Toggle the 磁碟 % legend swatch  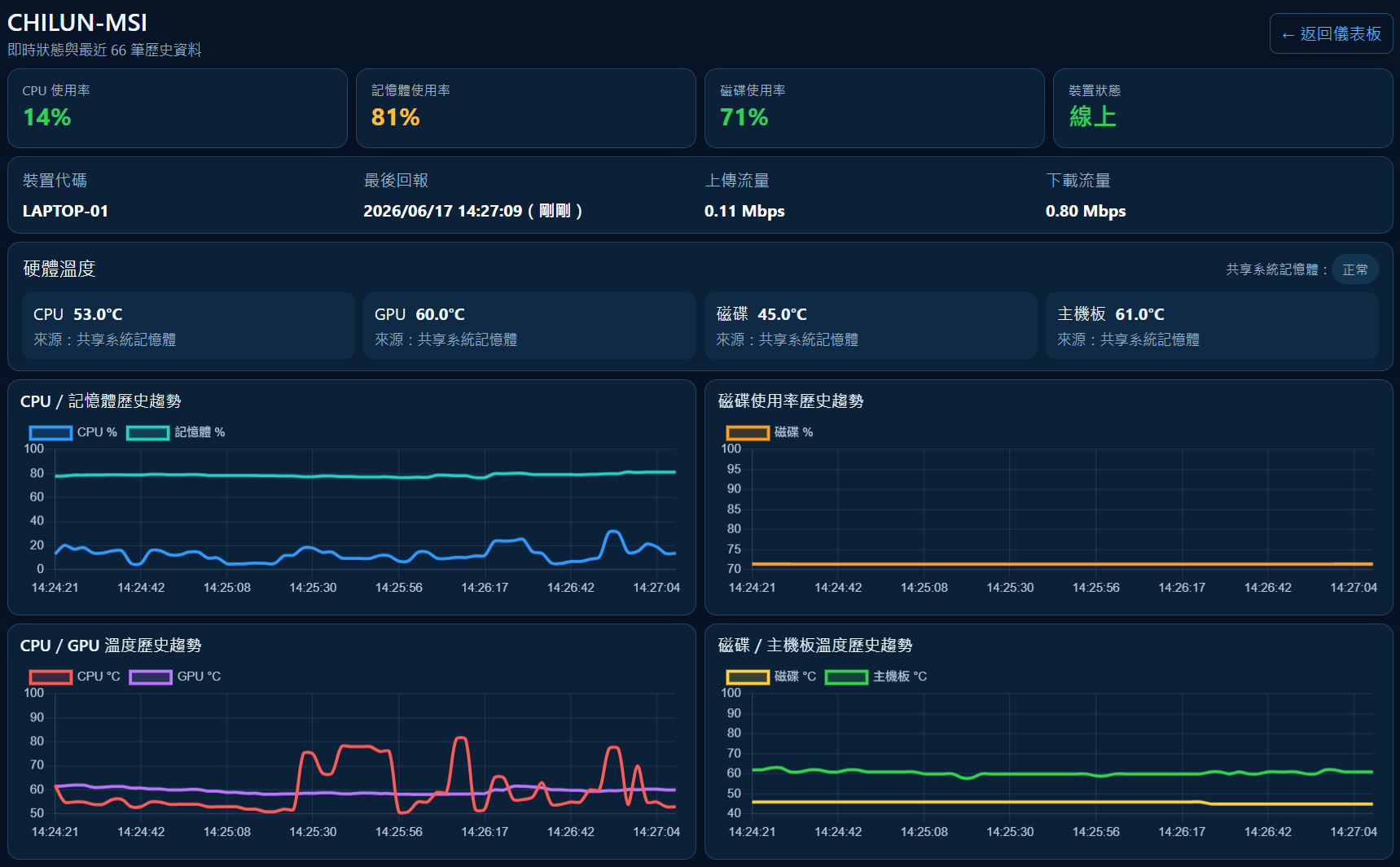(748, 432)
